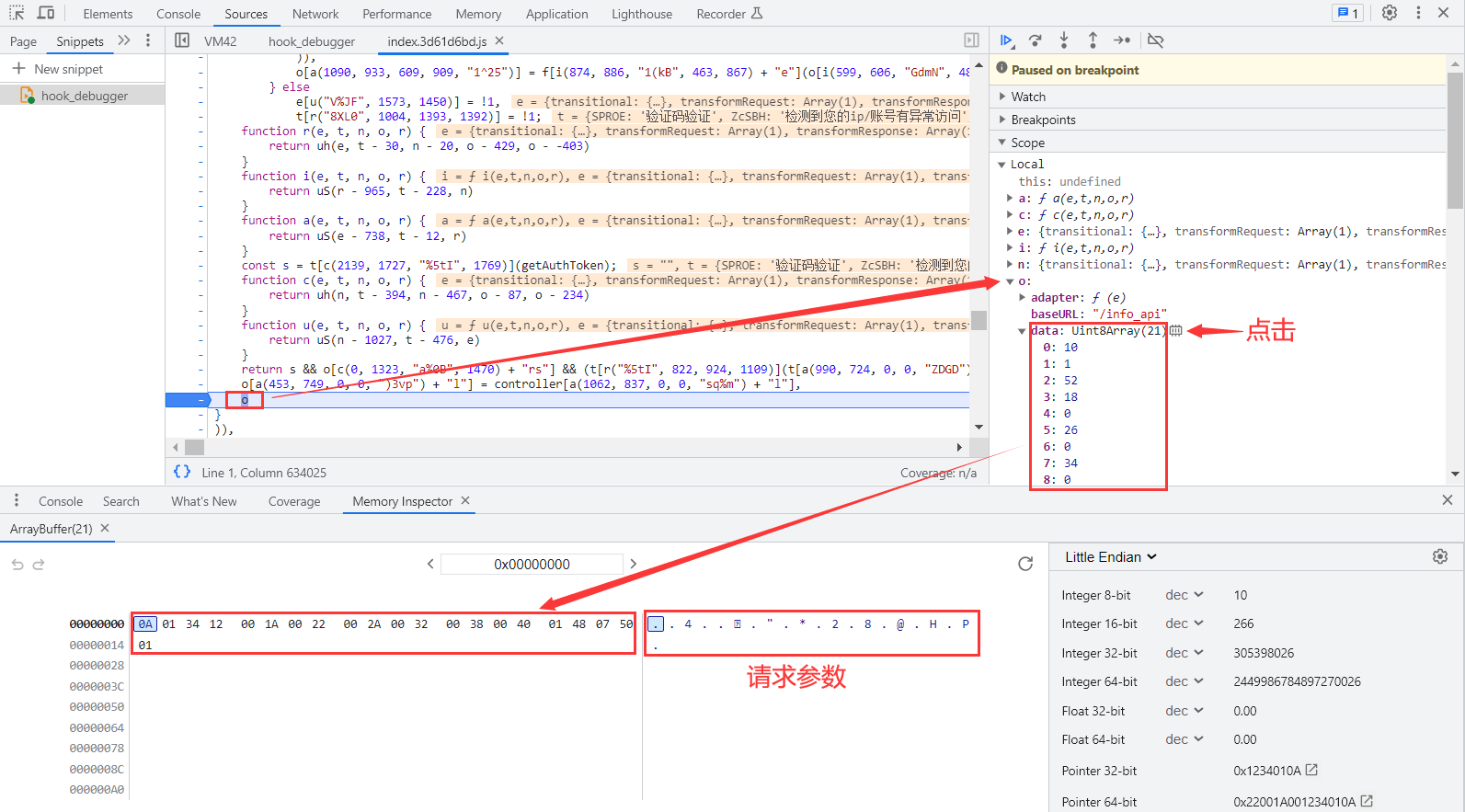Pretty print the source code
The height and width of the screenshot is (812, 1465).
tap(182, 472)
